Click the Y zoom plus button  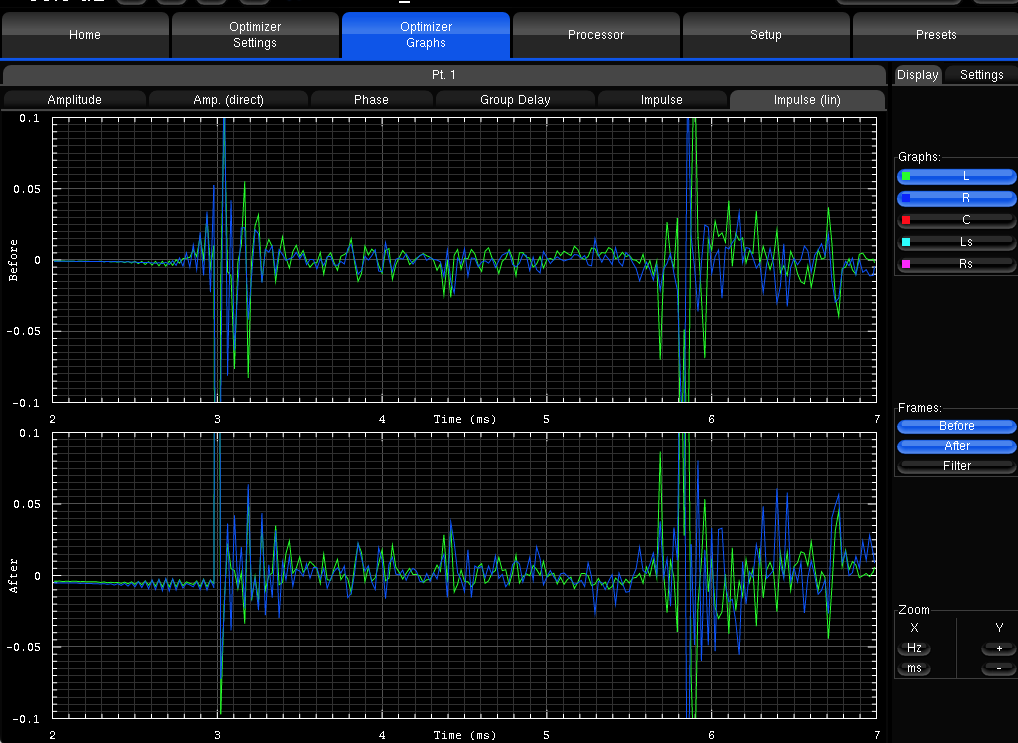click(998, 648)
